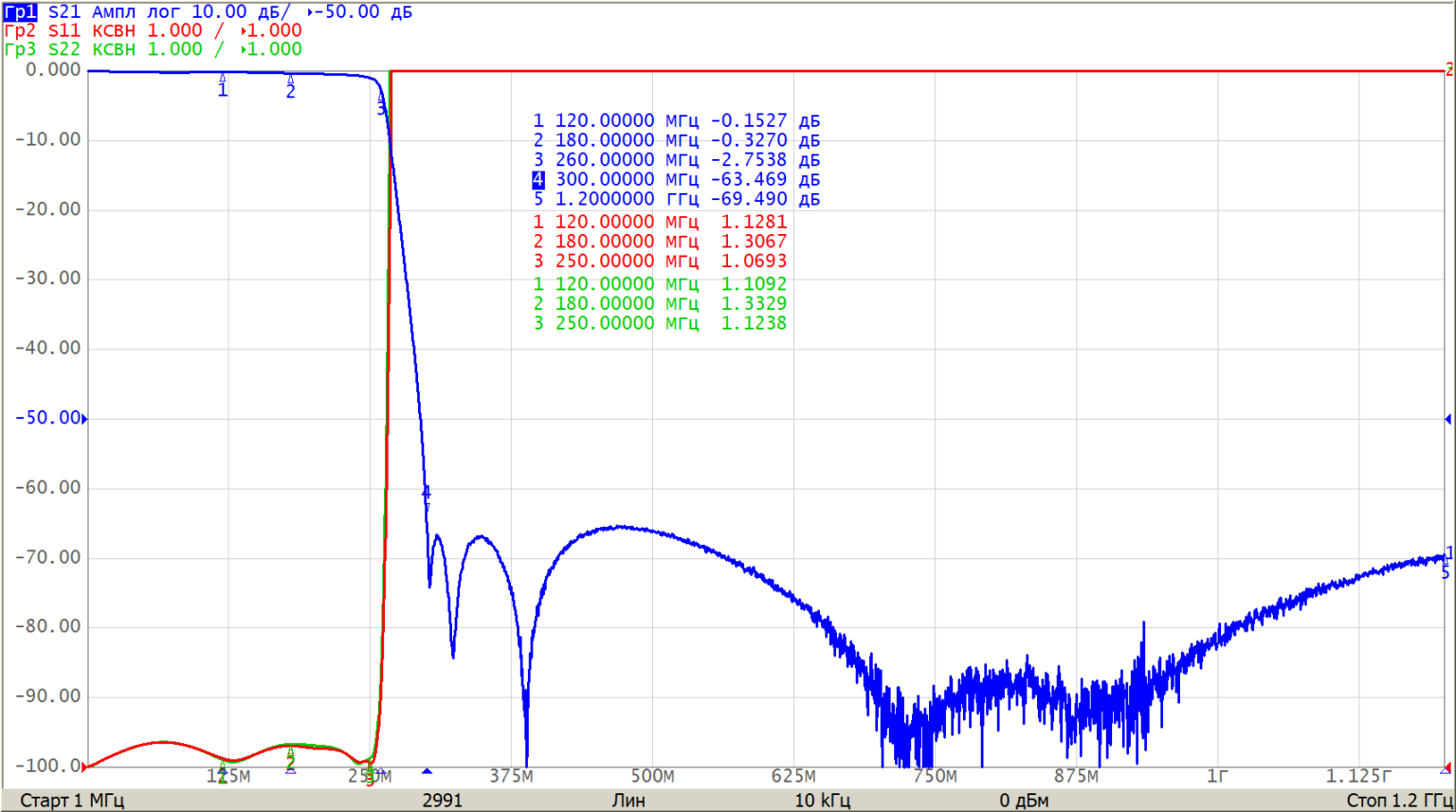Viewport: 1456px width, 812px height.
Task: Click blue marker 2 on the S21 trace
Action: [x=290, y=87]
